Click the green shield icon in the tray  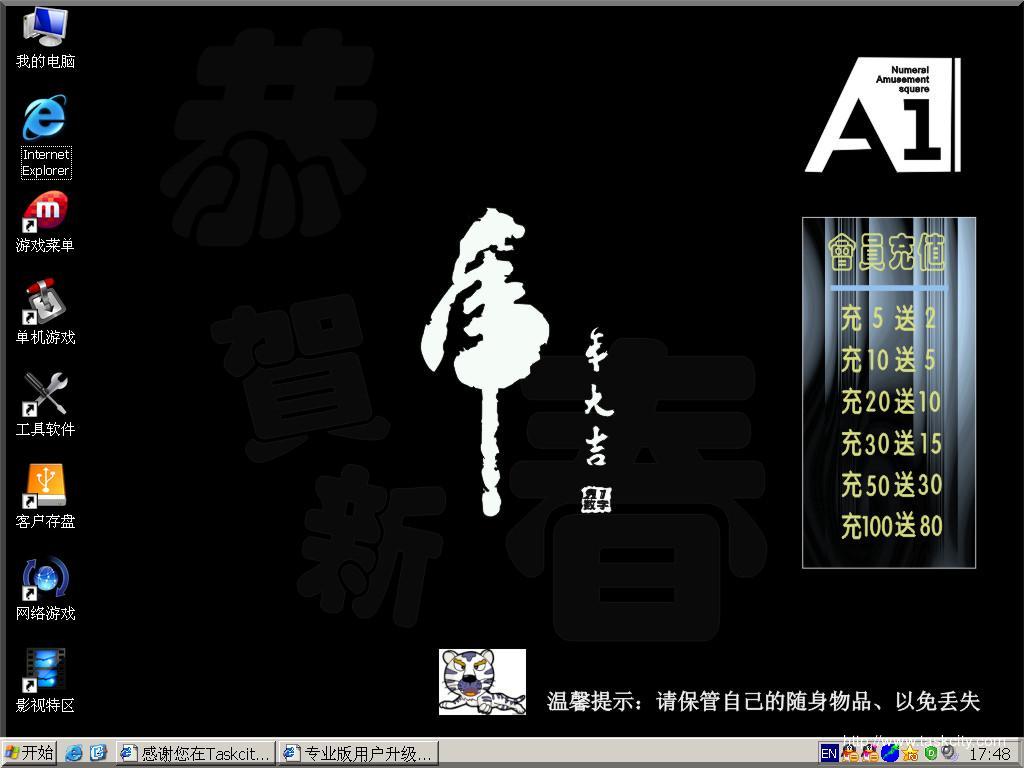(x=930, y=753)
